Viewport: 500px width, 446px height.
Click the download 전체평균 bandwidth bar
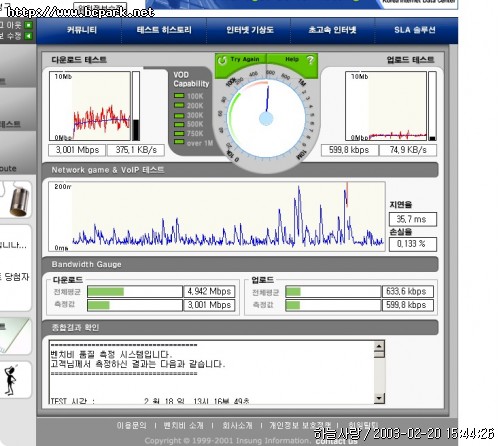point(135,292)
